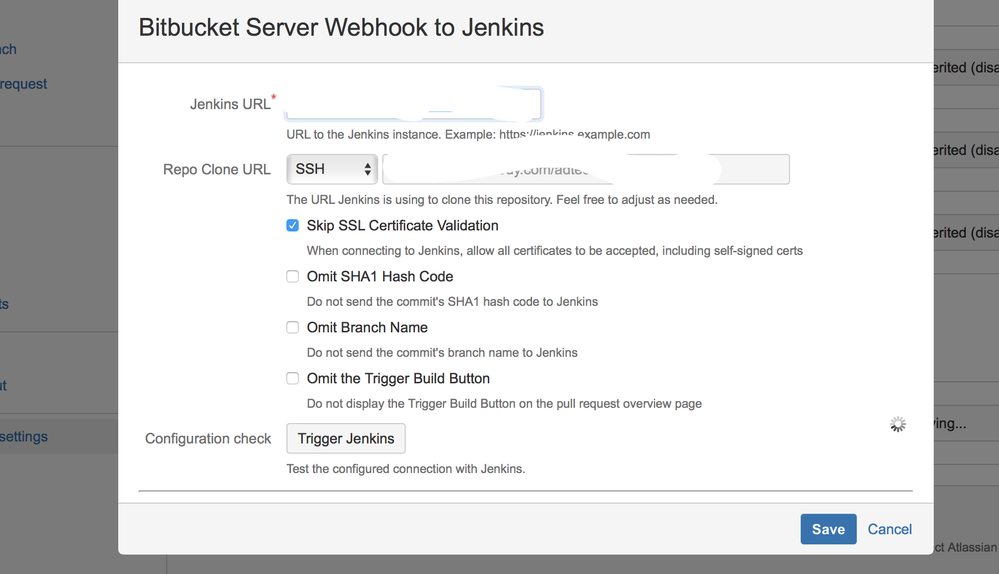Click the cut-off 'nch' sidebar link
The image size is (999, 574).
(x=9, y=49)
